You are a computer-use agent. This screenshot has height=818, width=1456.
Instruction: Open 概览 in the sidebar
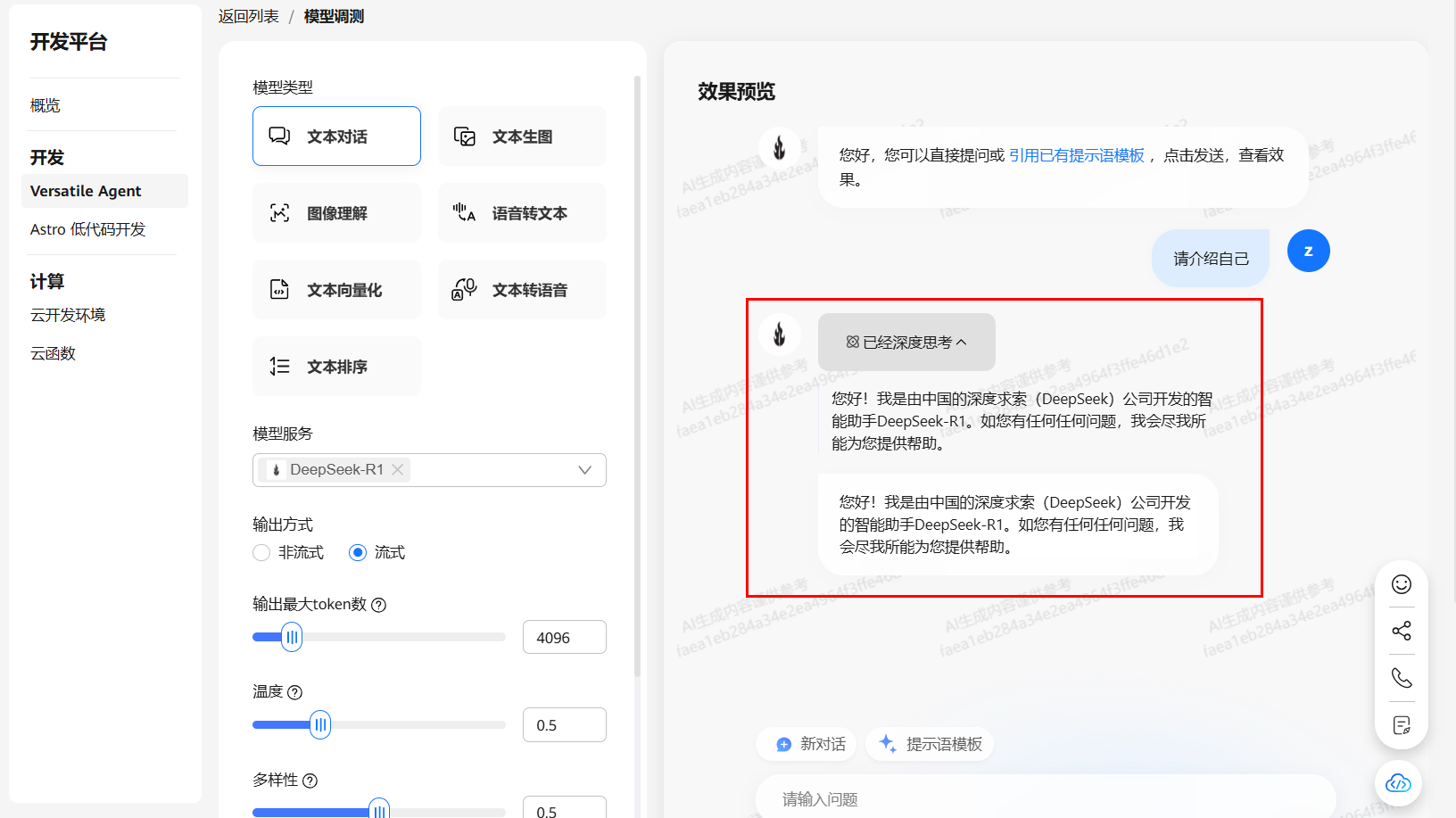tap(45, 105)
